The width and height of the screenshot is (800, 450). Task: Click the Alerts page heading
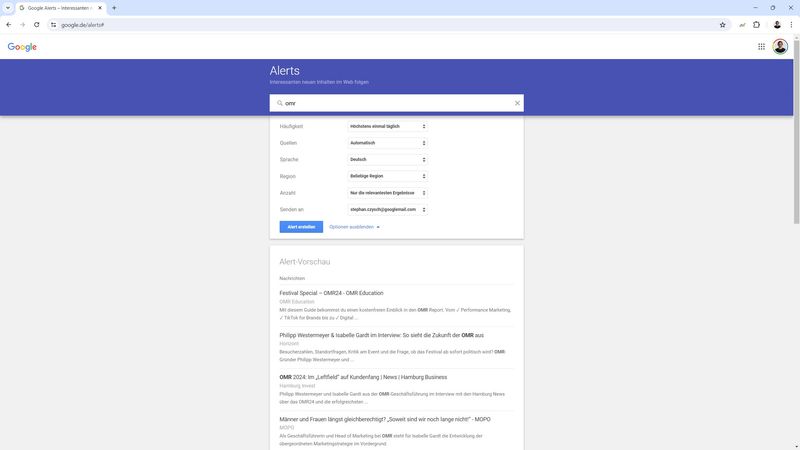[x=285, y=70]
